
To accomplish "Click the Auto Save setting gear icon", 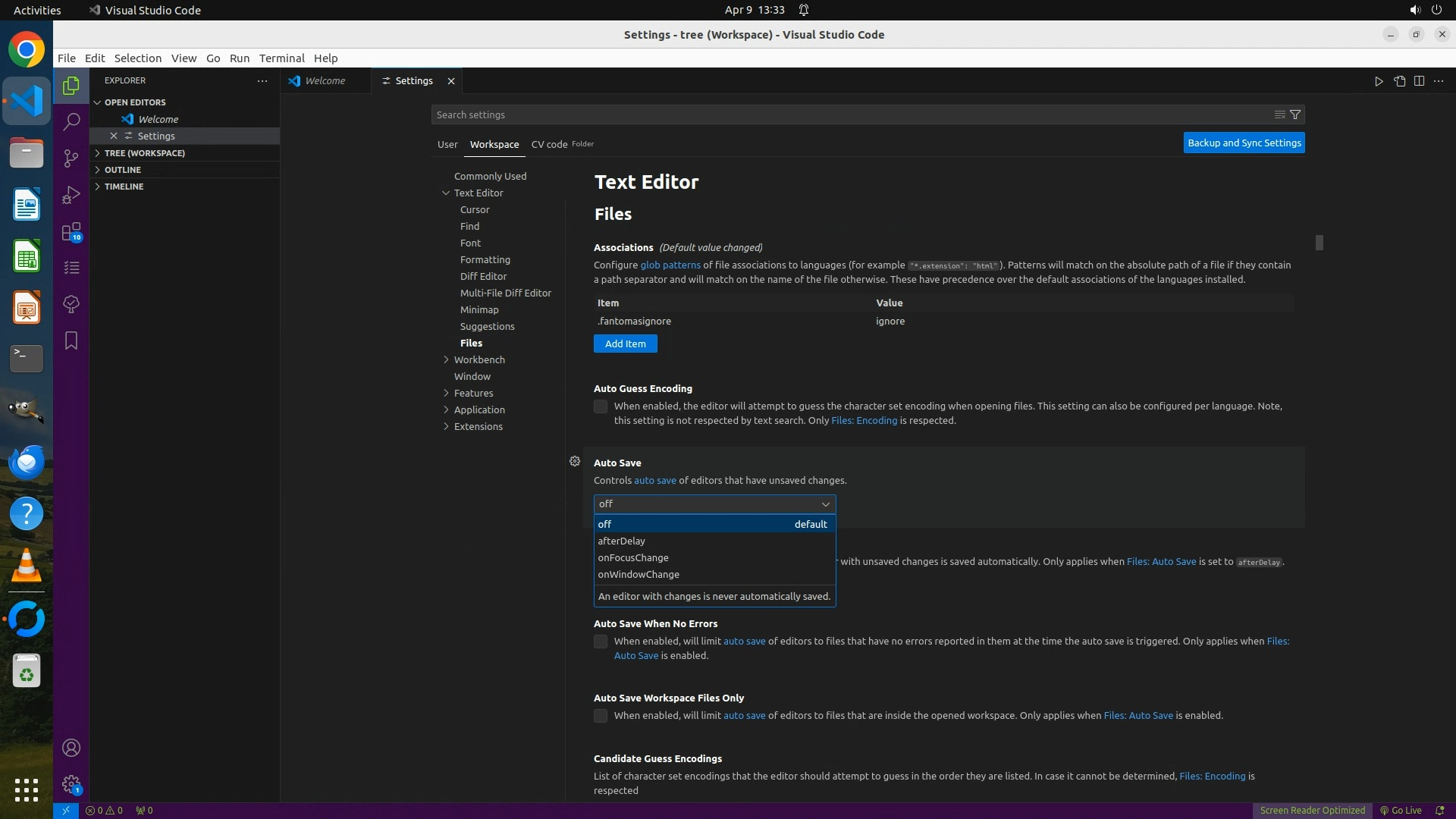I will coord(575,461).
